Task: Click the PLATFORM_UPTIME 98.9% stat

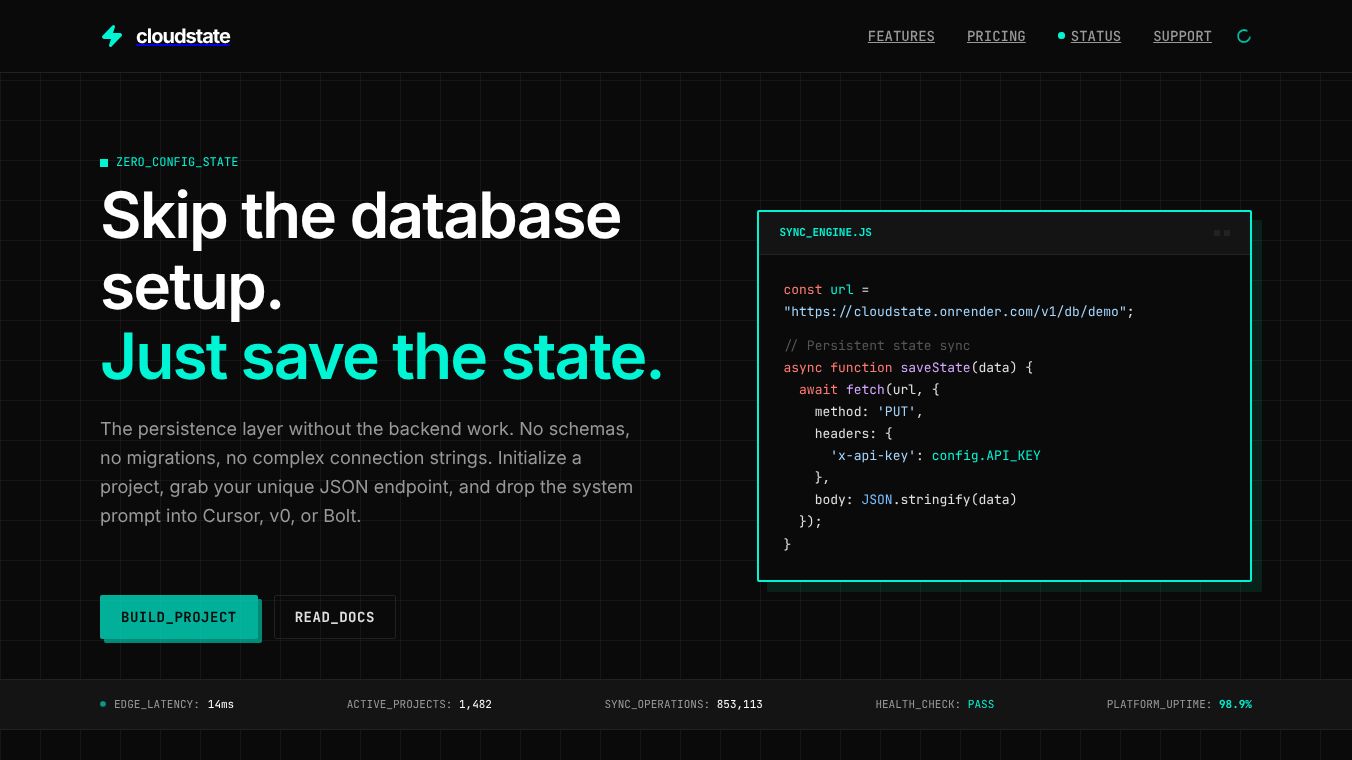Action: [x=1179, y=704]
